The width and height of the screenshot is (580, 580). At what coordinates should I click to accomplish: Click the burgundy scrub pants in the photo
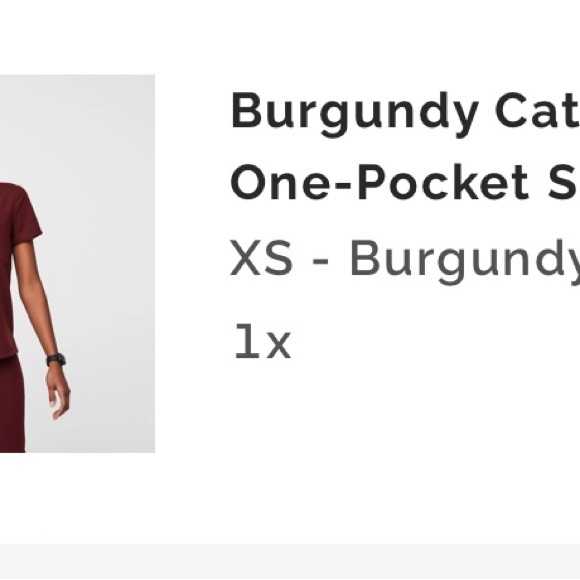(12, 403)
